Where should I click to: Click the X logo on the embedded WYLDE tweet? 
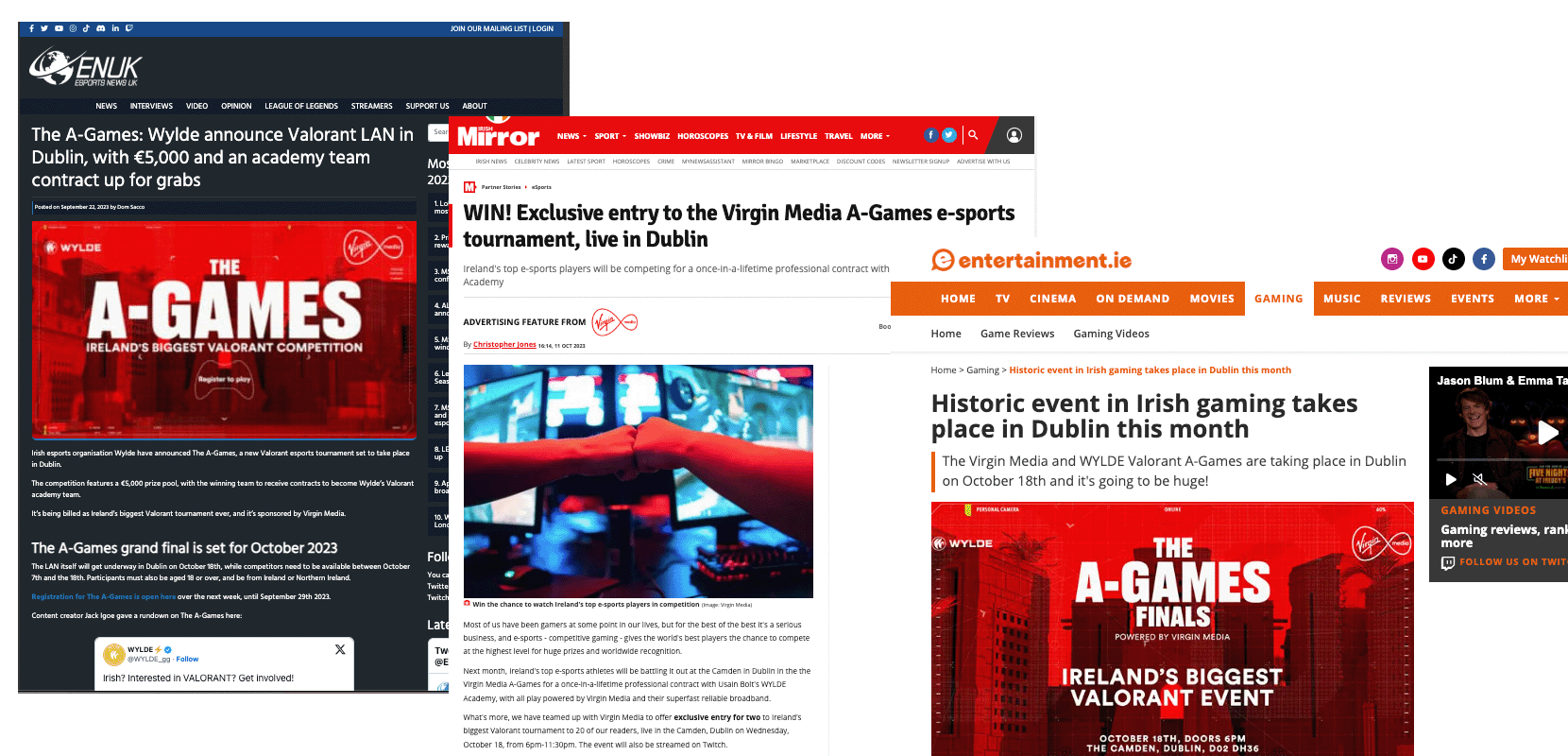click(x=340, y=649)
